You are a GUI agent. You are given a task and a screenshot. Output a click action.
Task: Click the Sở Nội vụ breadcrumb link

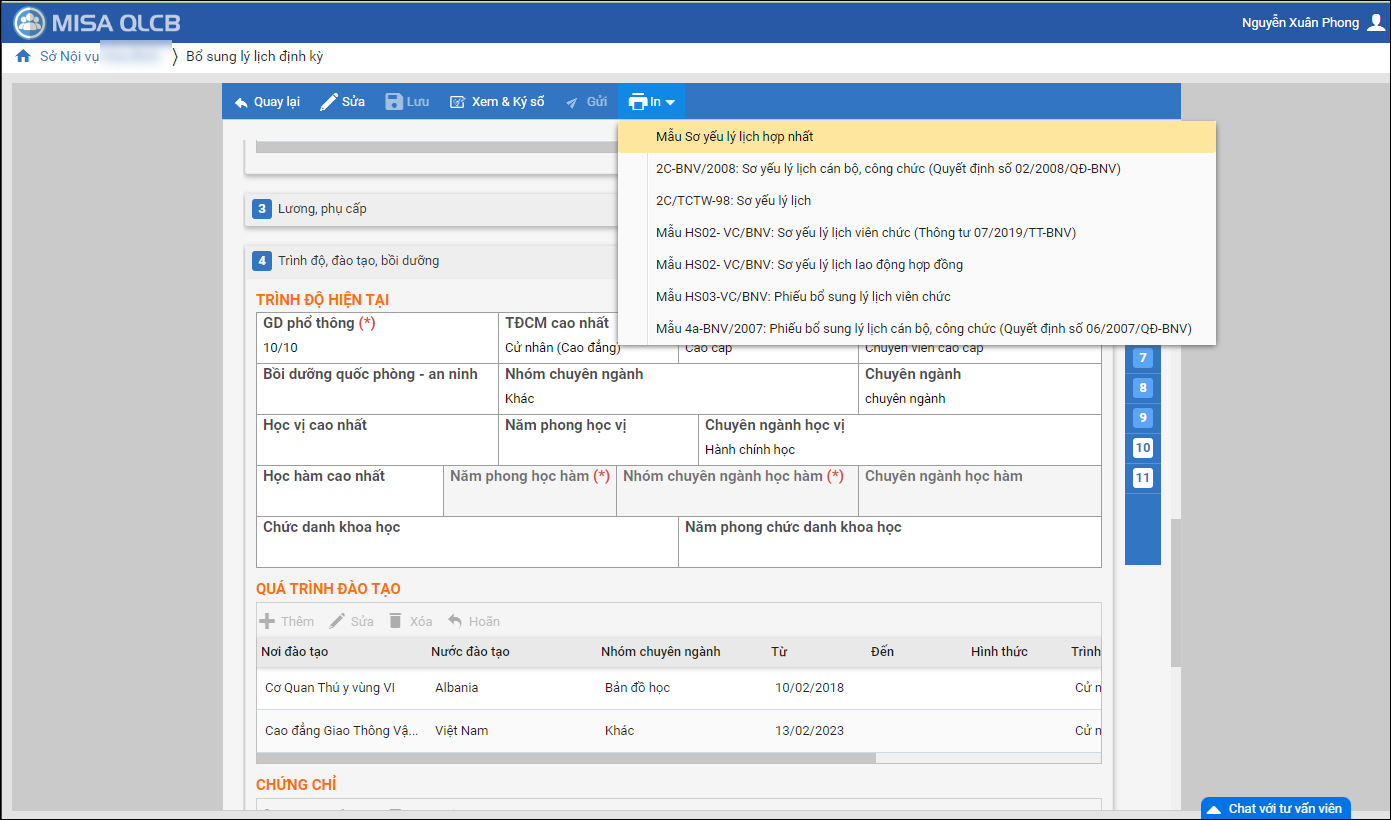pyautogui.click(x=69, y=57)
